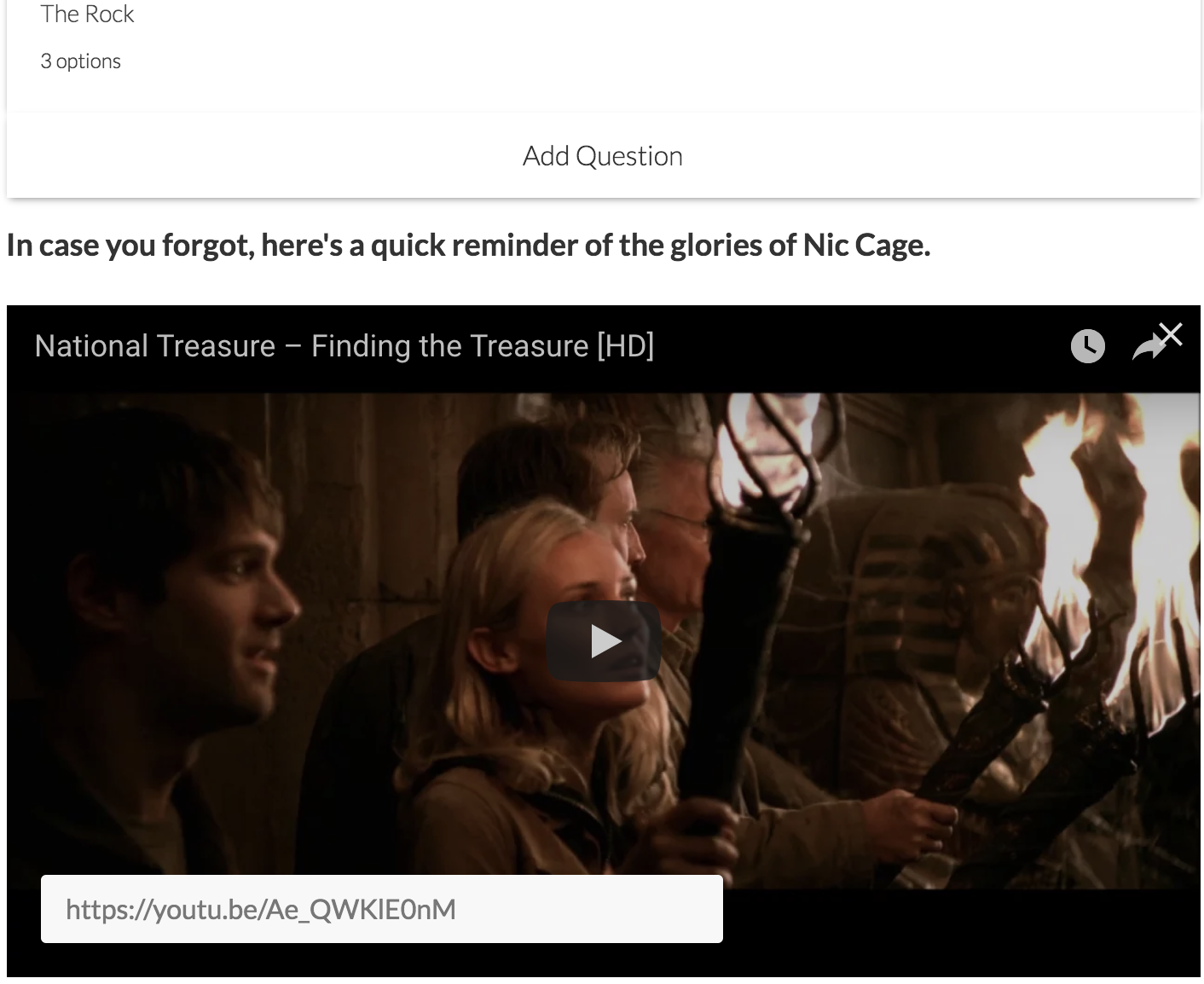Click the Share arrow icon on video

(1148, 347)
